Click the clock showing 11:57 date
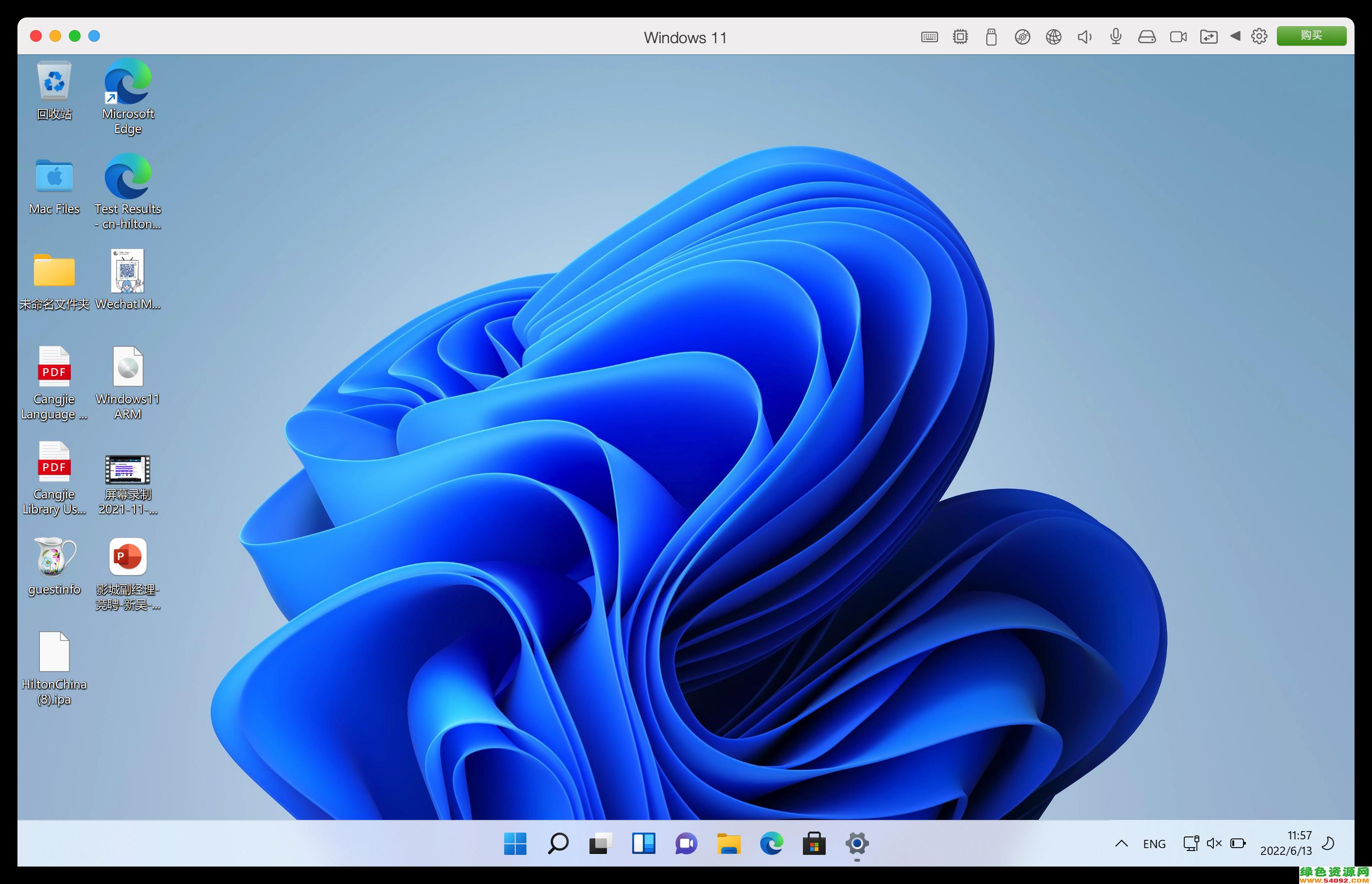Viewport: 1372px width, 884px height. pos(1286,843)
